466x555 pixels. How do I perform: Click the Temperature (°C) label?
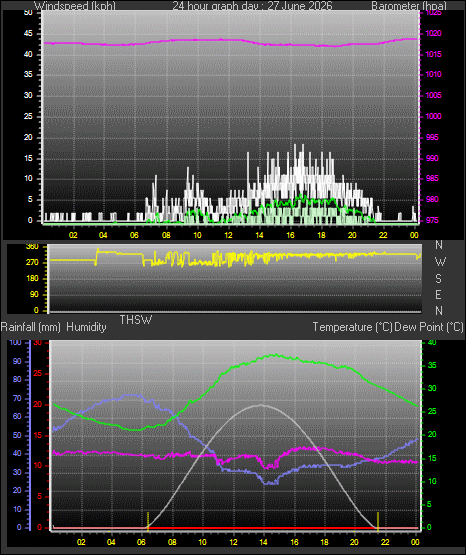click(352, 327)
